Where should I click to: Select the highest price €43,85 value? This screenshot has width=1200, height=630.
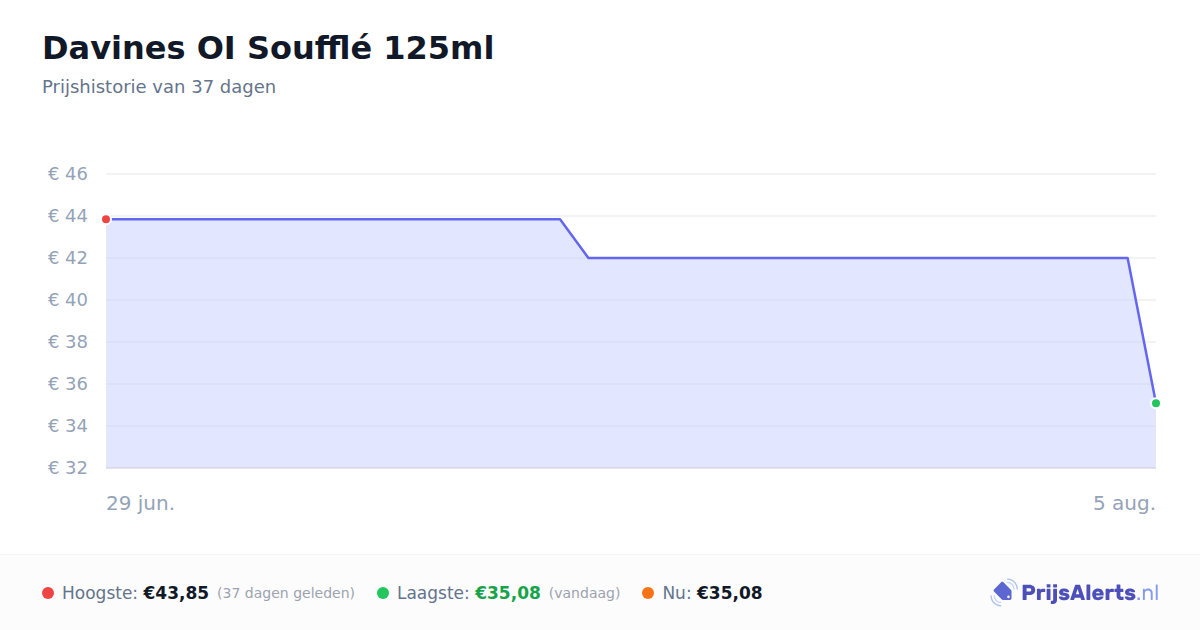tap(176, 593)
